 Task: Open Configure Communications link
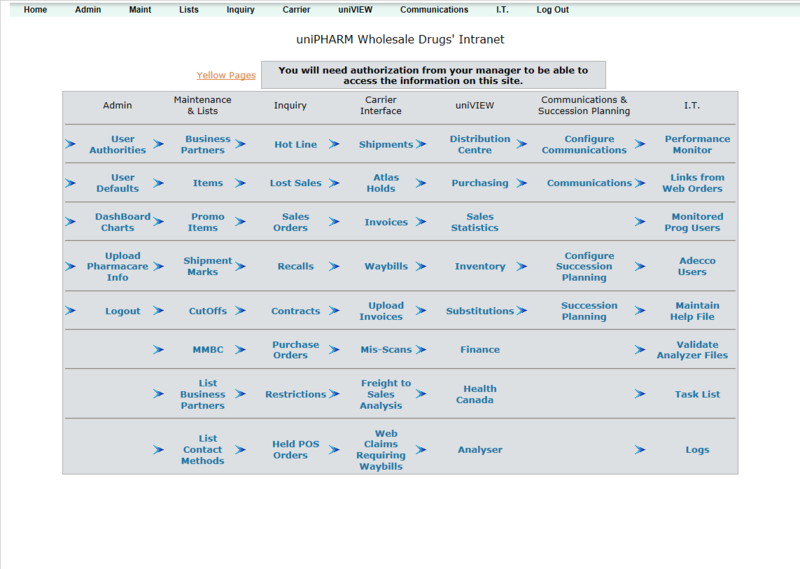point(584,144)
